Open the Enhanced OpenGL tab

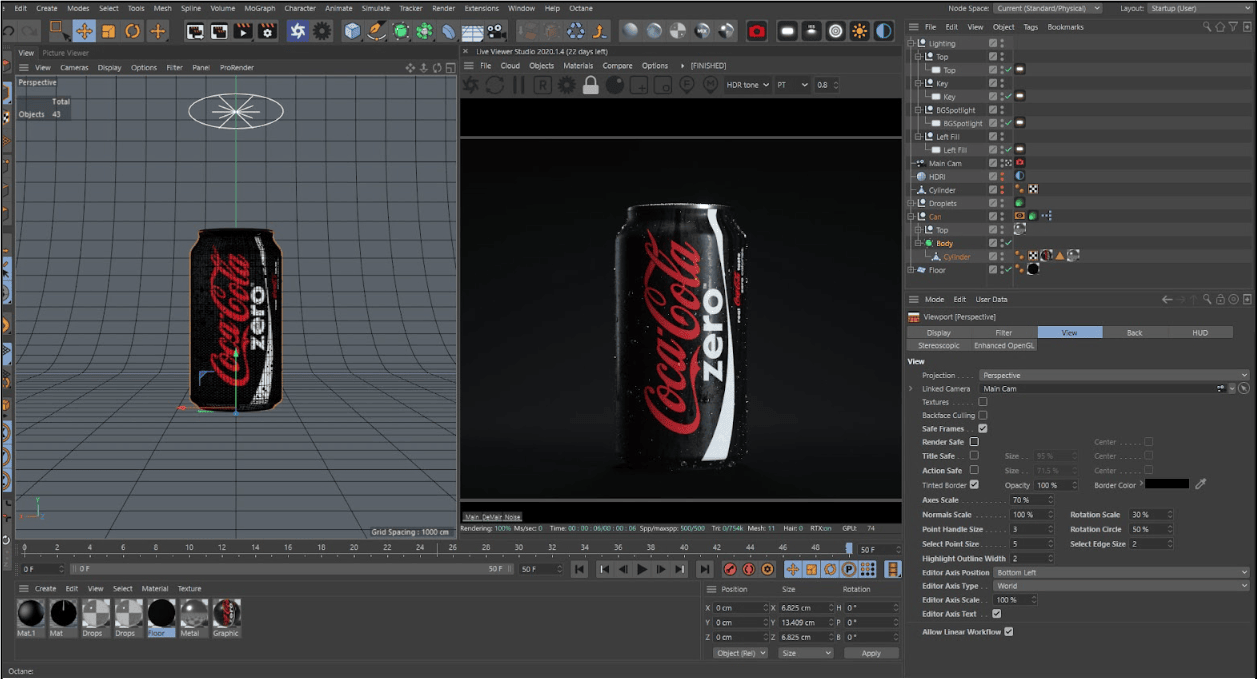click(x=1004, y=346)
